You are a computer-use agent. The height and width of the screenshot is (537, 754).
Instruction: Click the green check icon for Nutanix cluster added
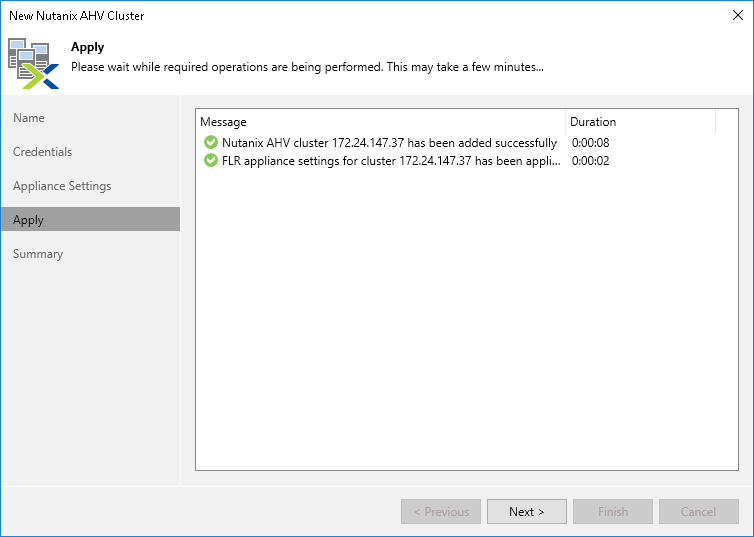211,142
